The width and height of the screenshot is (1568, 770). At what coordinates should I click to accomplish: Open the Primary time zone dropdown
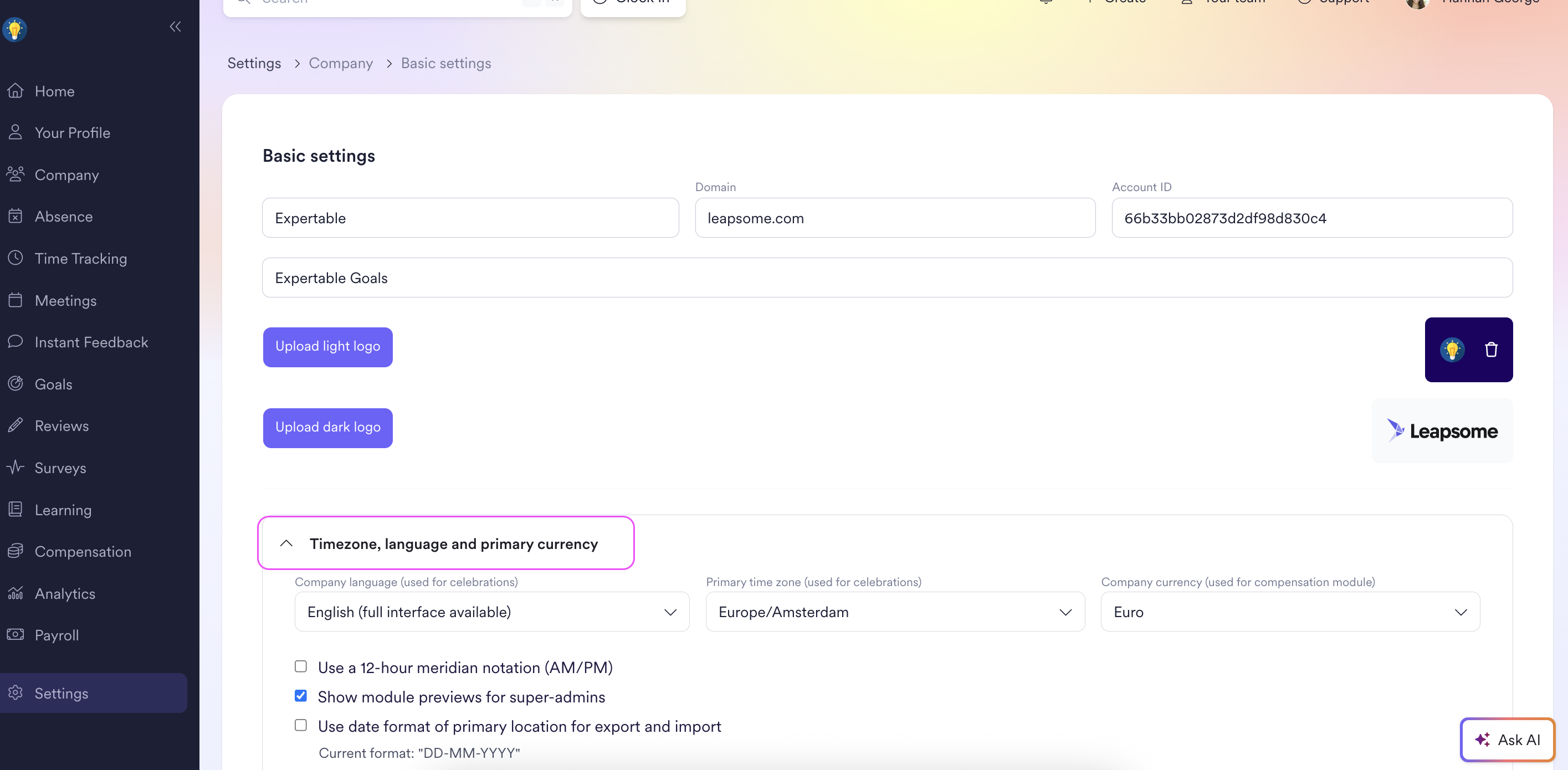(x=895, y=612)
